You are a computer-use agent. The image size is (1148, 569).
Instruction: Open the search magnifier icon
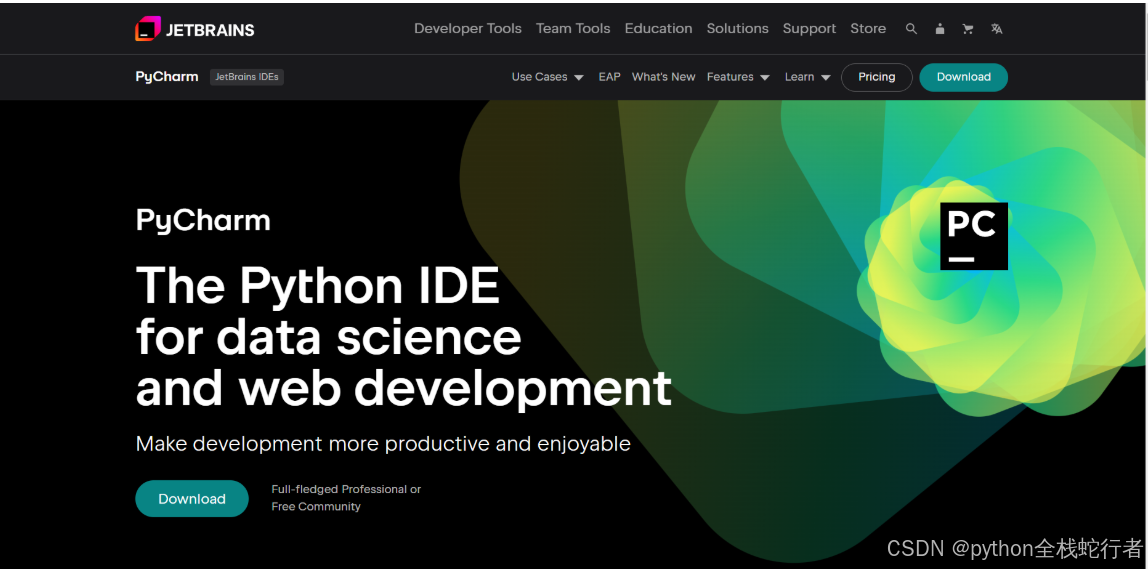(x=912, y=29)
